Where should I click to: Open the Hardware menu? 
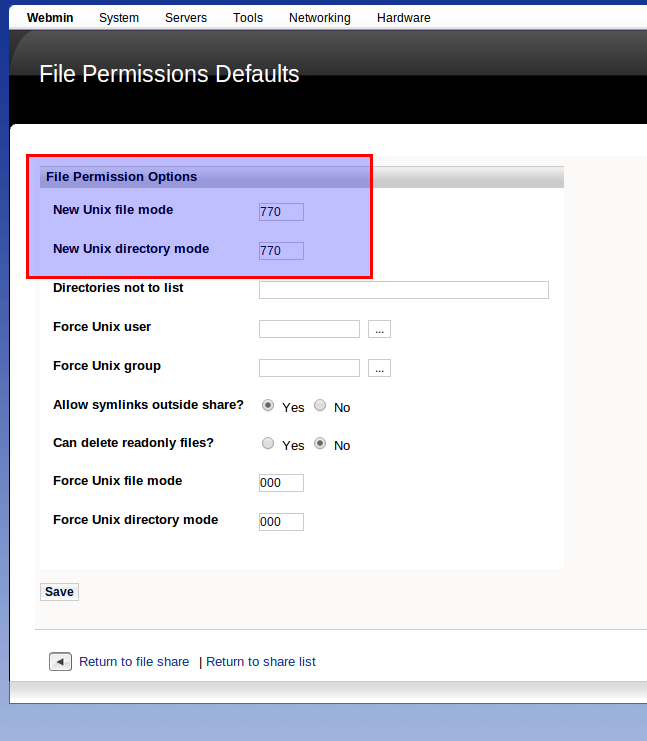[403, 18]
